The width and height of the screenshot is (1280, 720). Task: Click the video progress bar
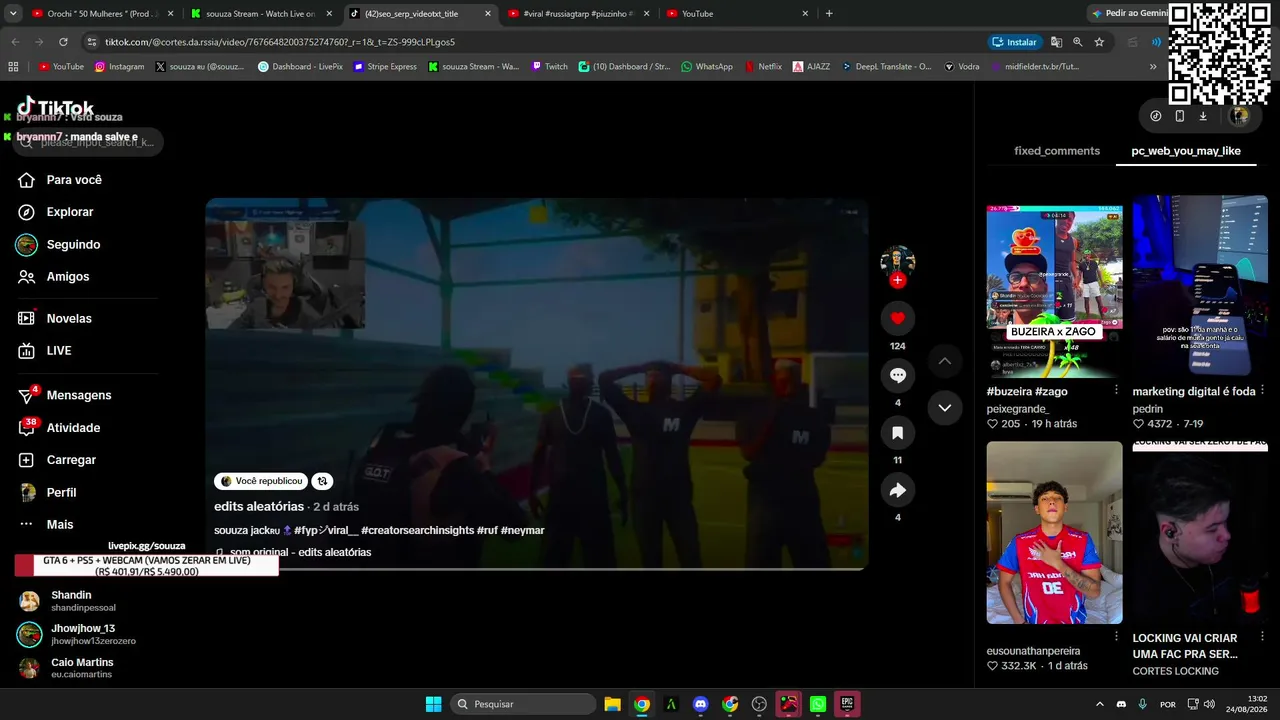pos(537,569)
